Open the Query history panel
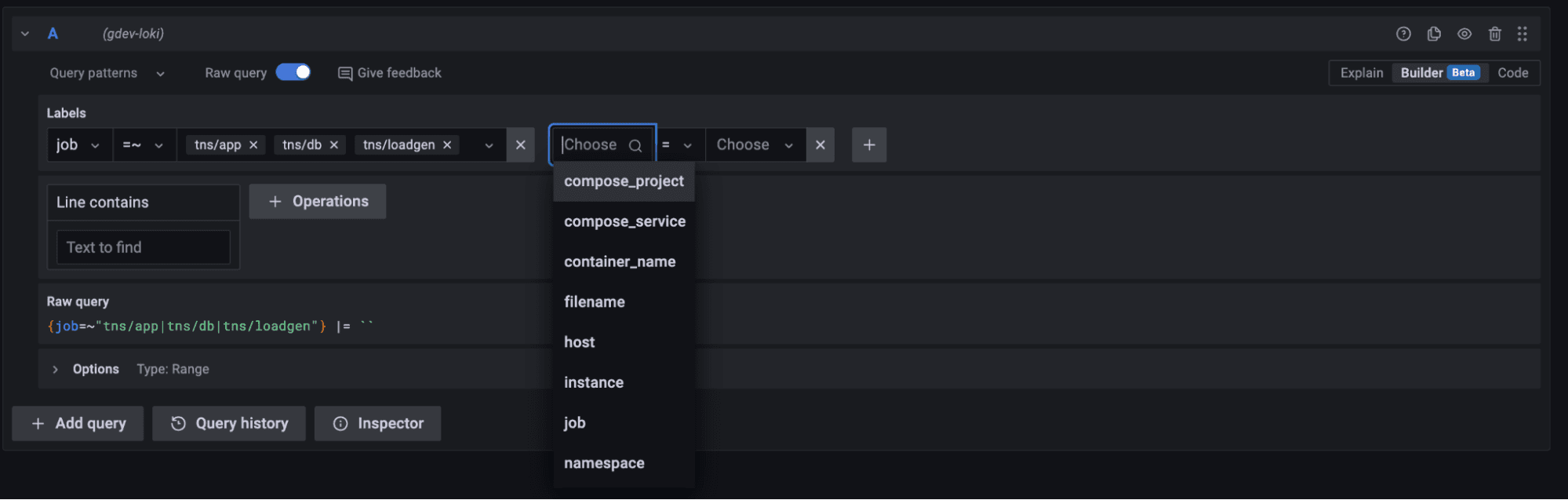 (229, 423)
